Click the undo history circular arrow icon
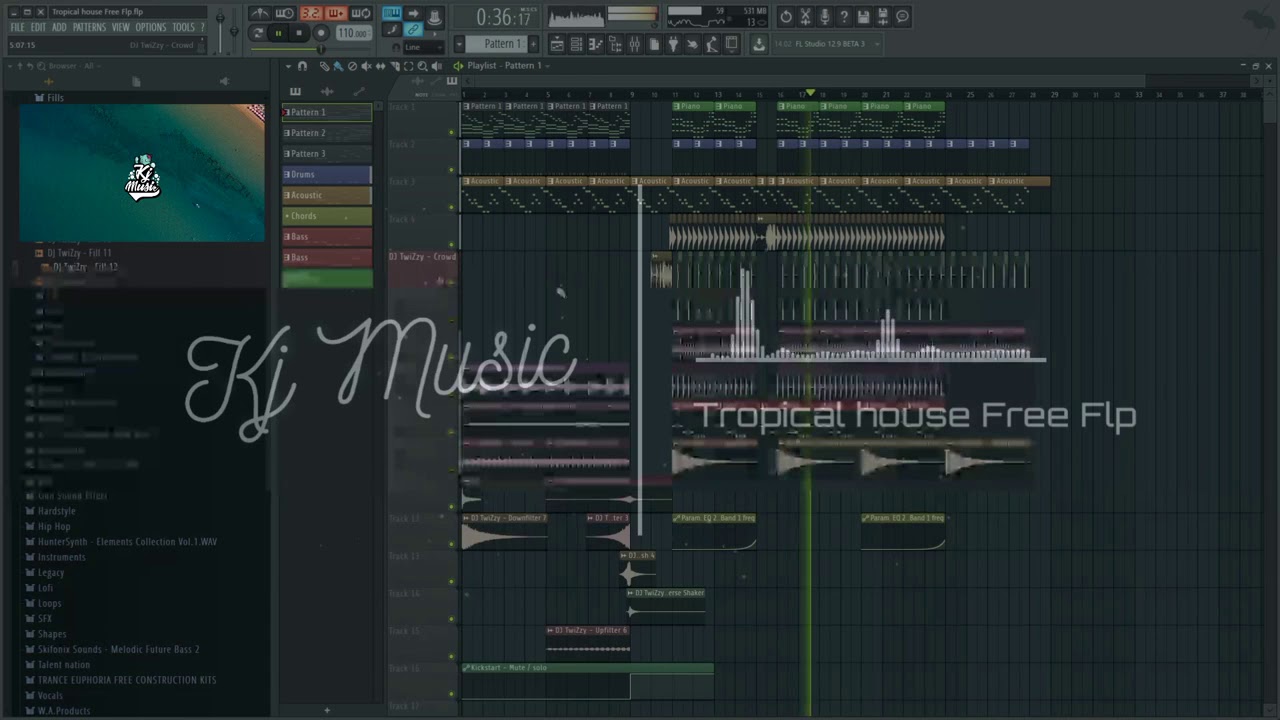 click(x=786, y=16)
